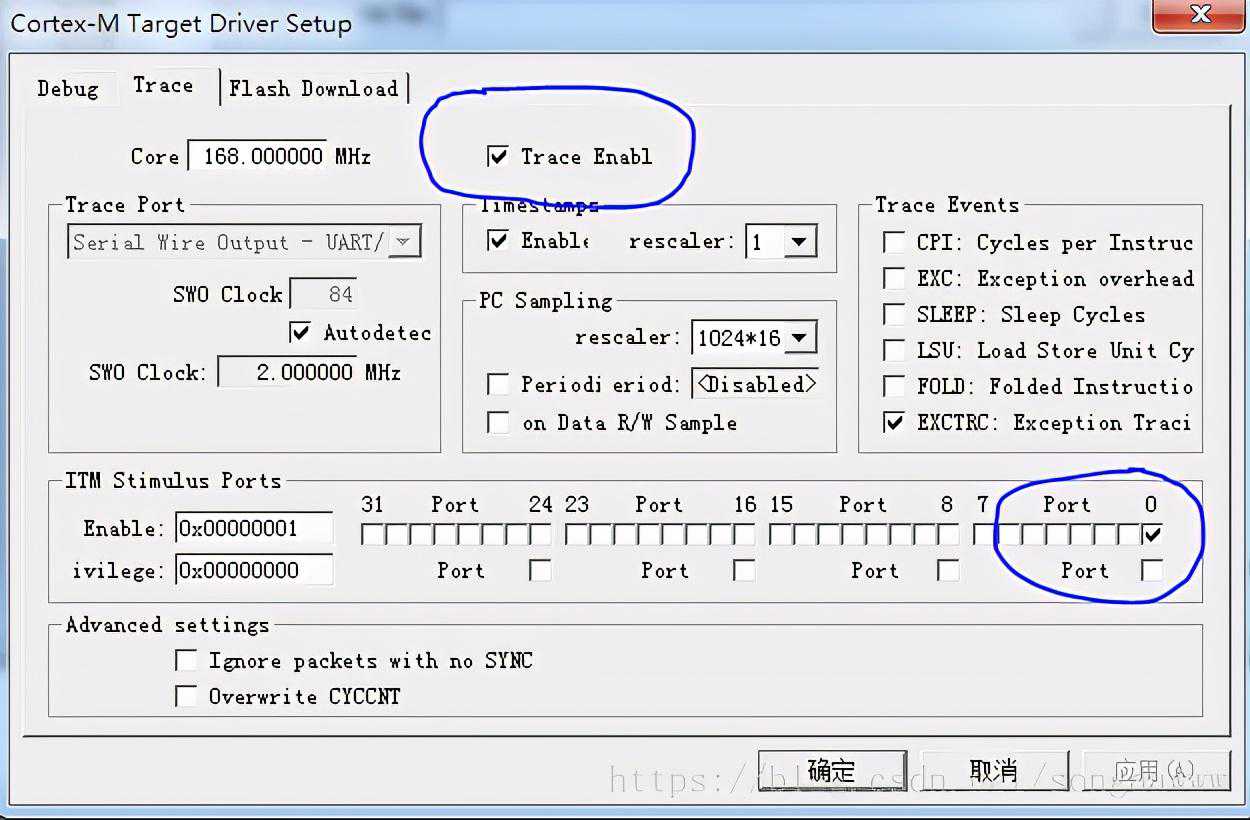The image size is (1250, 820).
Task: Disable EXCTRC Exception Tracing event
Action: click(894, 423)
